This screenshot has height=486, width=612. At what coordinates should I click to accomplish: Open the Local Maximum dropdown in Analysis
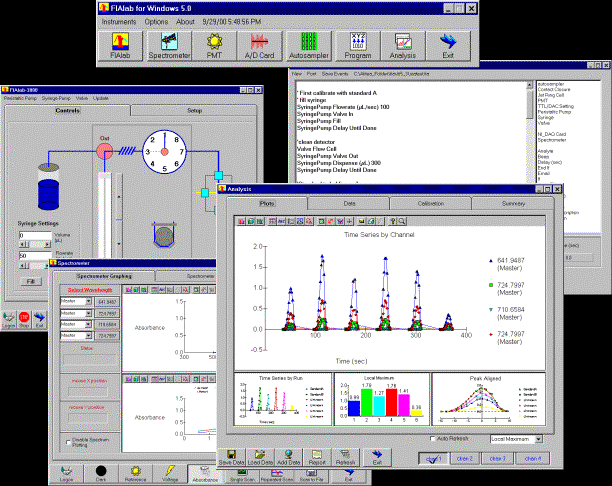coord(539,439)
